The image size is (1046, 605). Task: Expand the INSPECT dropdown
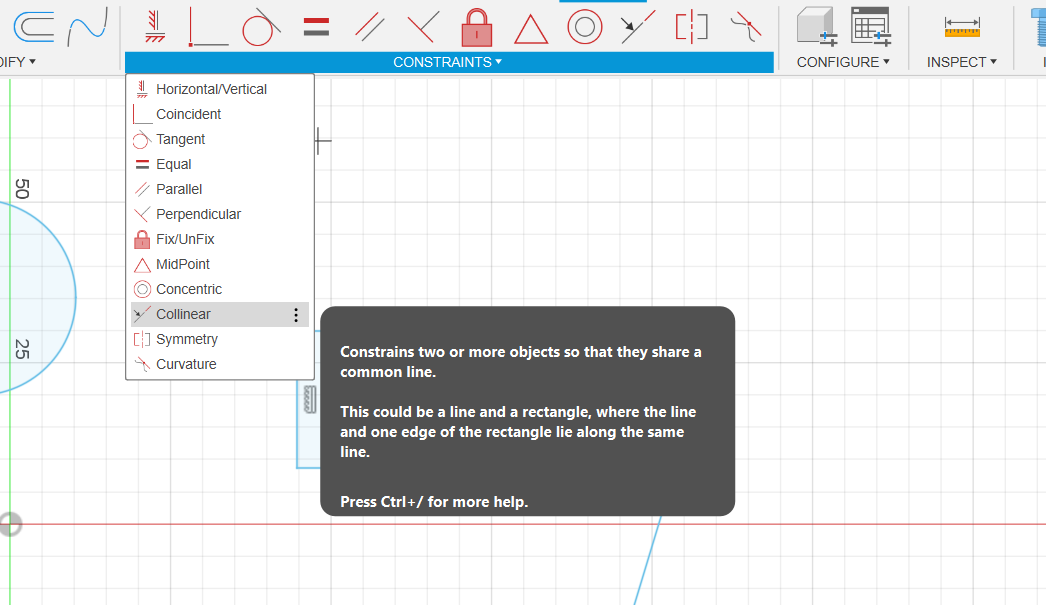click(961, 62)
